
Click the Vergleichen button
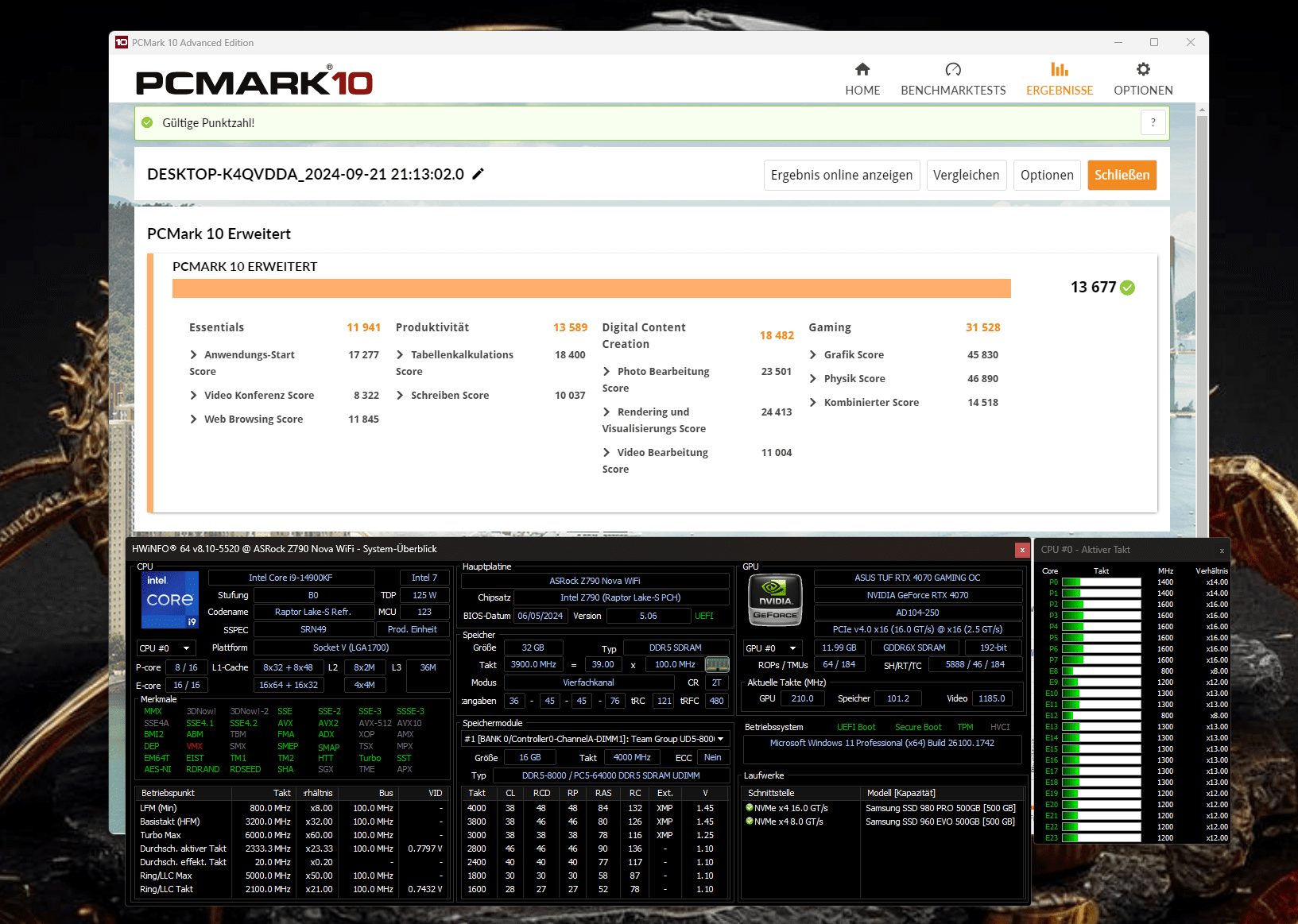(966, 175)
